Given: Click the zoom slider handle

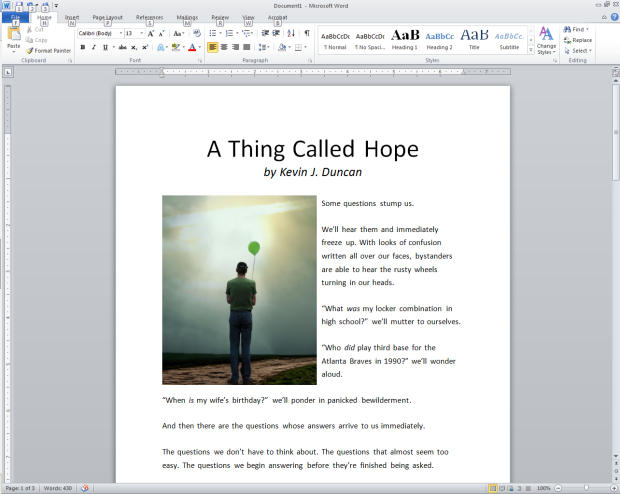Looking at the screenshot, I should (586, 488).
